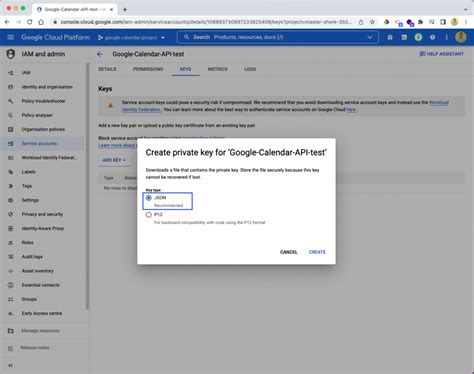This screenshot has height=374, width=474.
Task: Click the Settings gear icon in sidebar
Action: click(11, 200)
